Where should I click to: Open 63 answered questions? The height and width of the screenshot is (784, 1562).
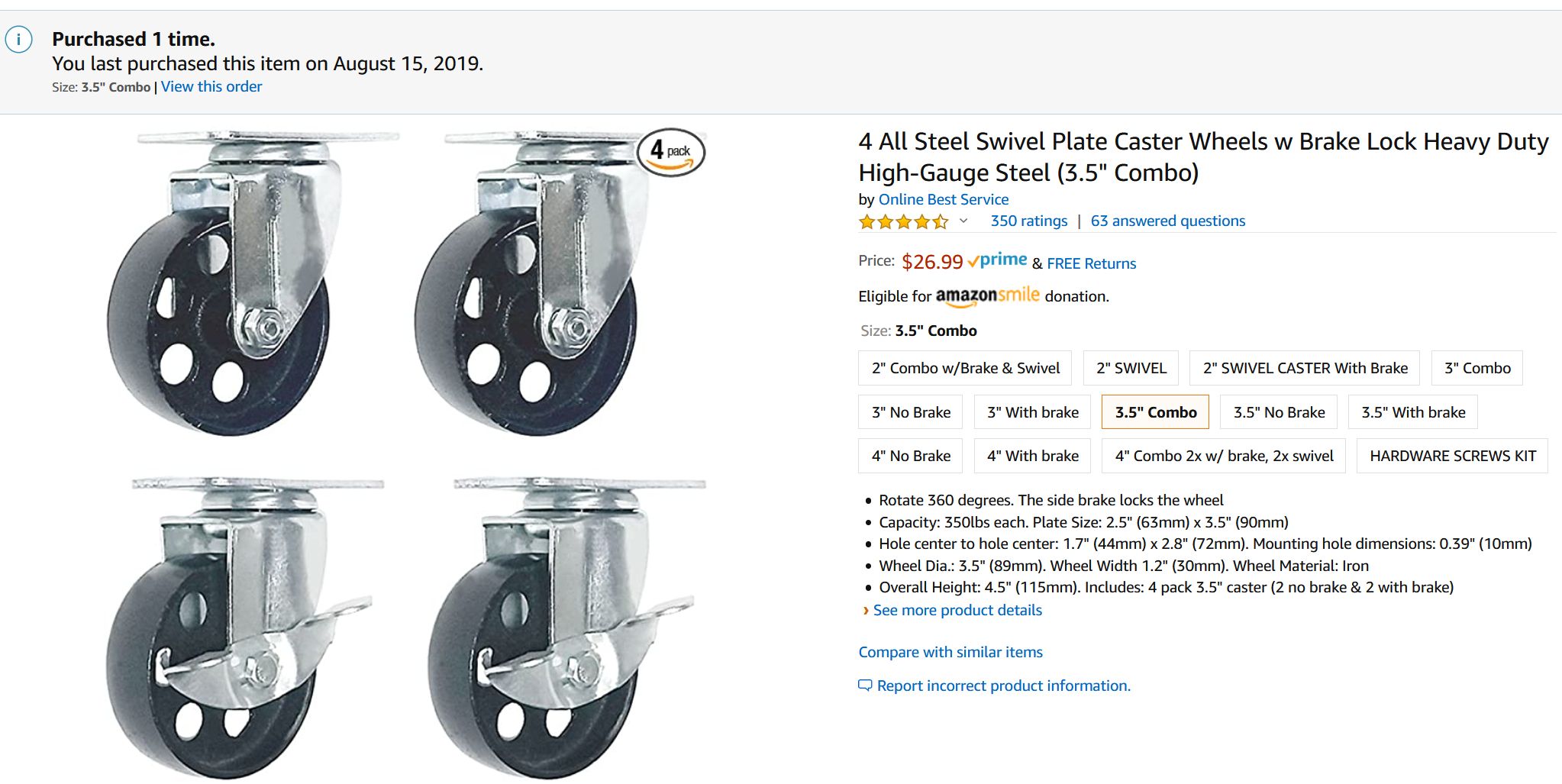1167,221
